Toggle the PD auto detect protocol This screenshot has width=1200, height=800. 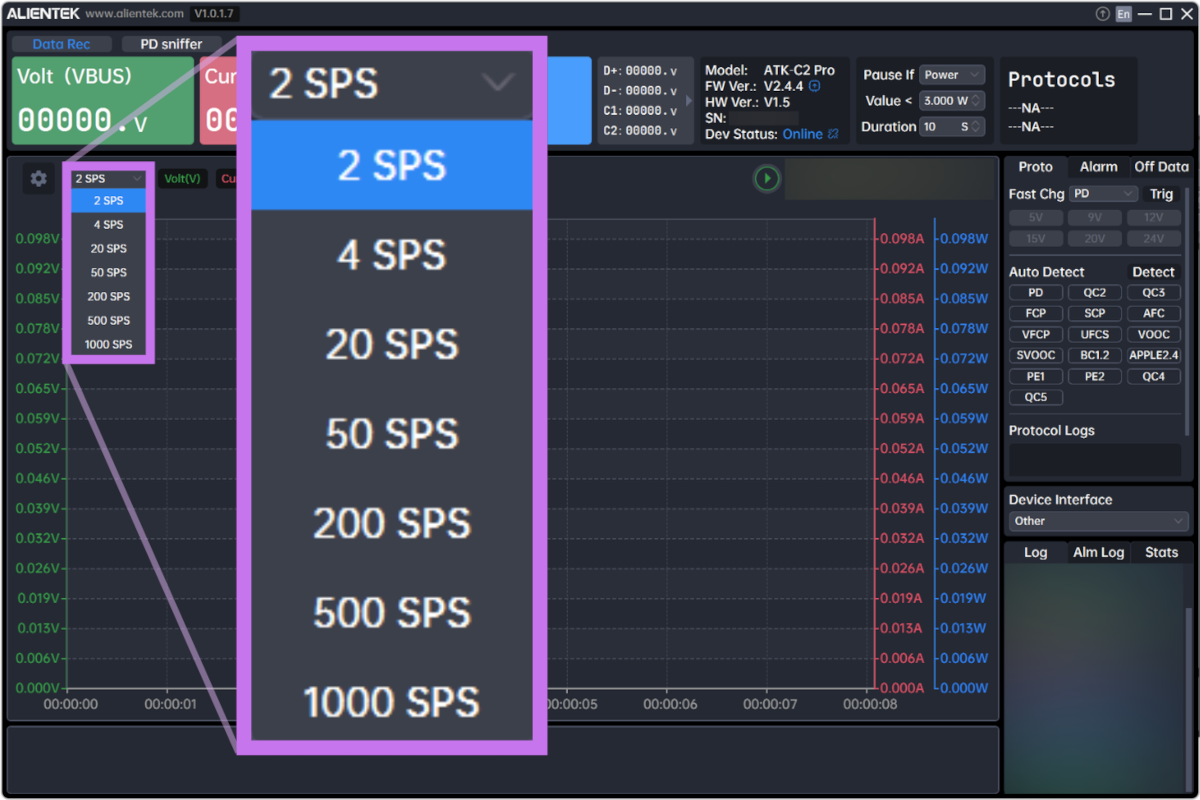point(1035,293)
